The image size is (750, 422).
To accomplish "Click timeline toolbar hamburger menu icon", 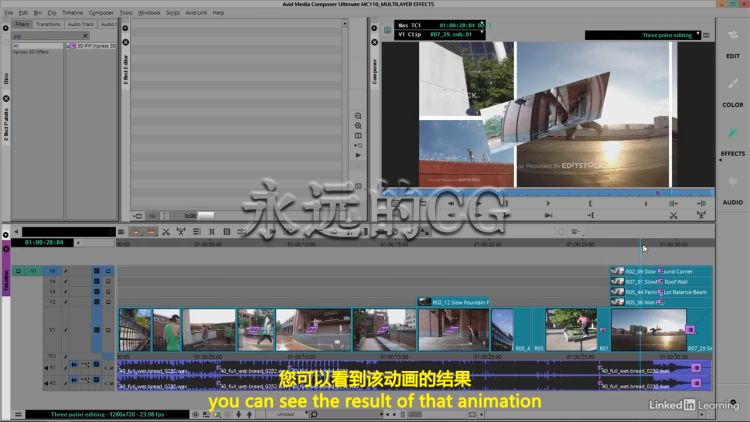I will (121, 232).
